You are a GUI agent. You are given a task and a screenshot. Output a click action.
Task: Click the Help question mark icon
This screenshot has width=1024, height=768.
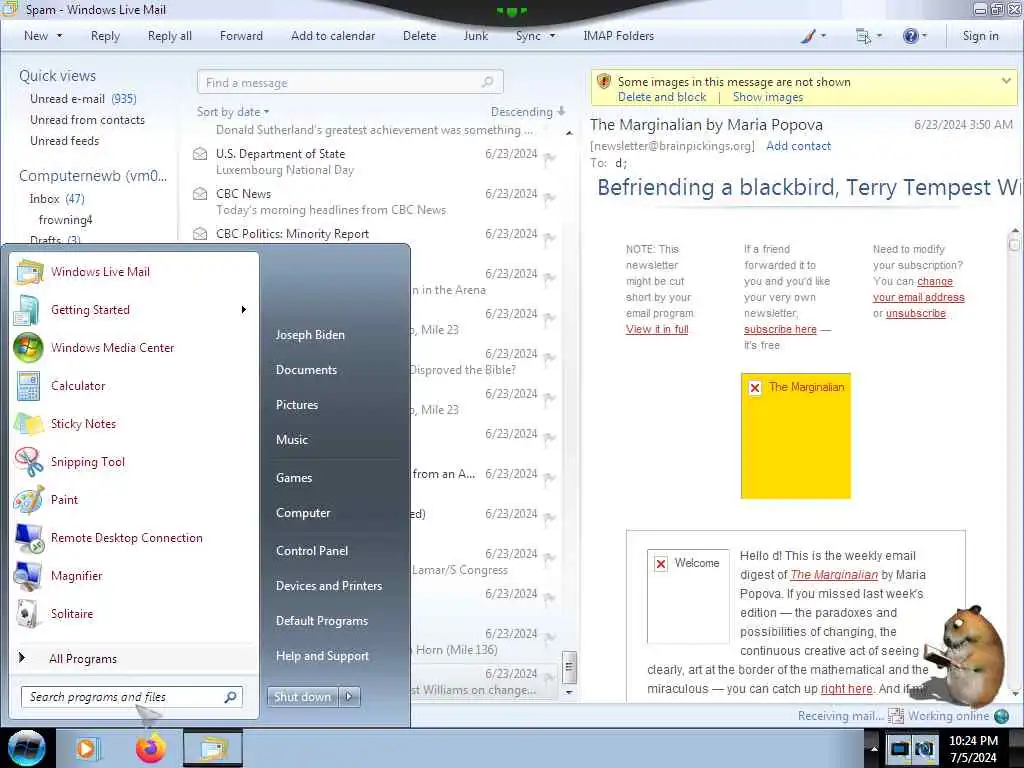(x=910, y=36)
